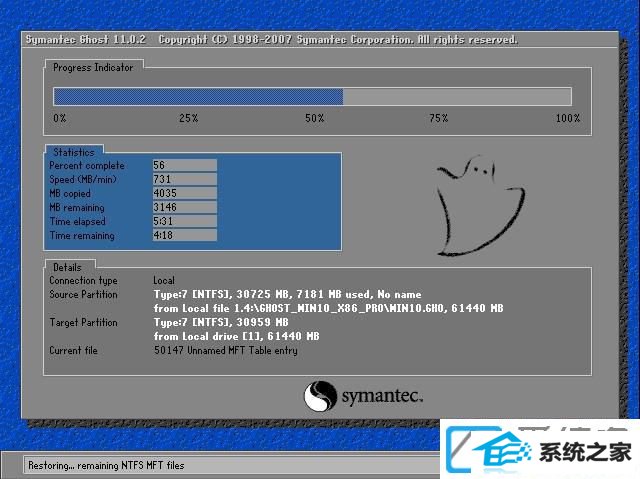Select the Speed (MB/min) value 731

[184, 179]
